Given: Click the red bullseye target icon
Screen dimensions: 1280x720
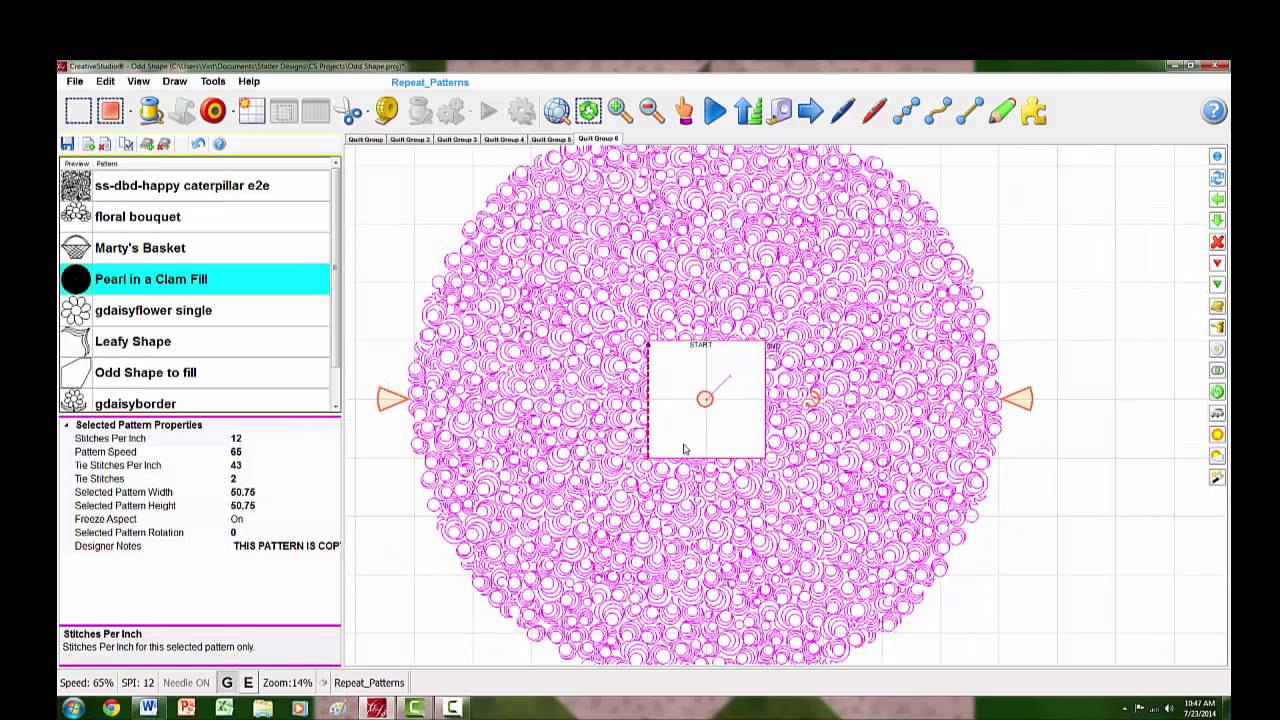Looking at the screenshot, I should coord(213,111).
